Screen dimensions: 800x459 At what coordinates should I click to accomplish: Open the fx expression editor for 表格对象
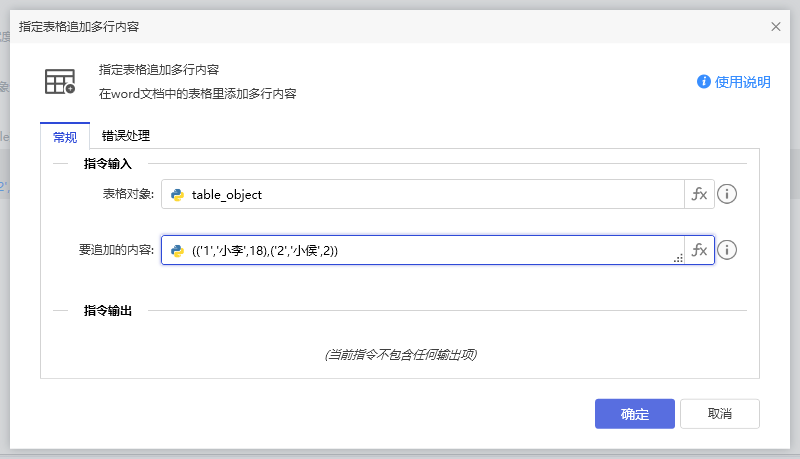tap(699, 195)
